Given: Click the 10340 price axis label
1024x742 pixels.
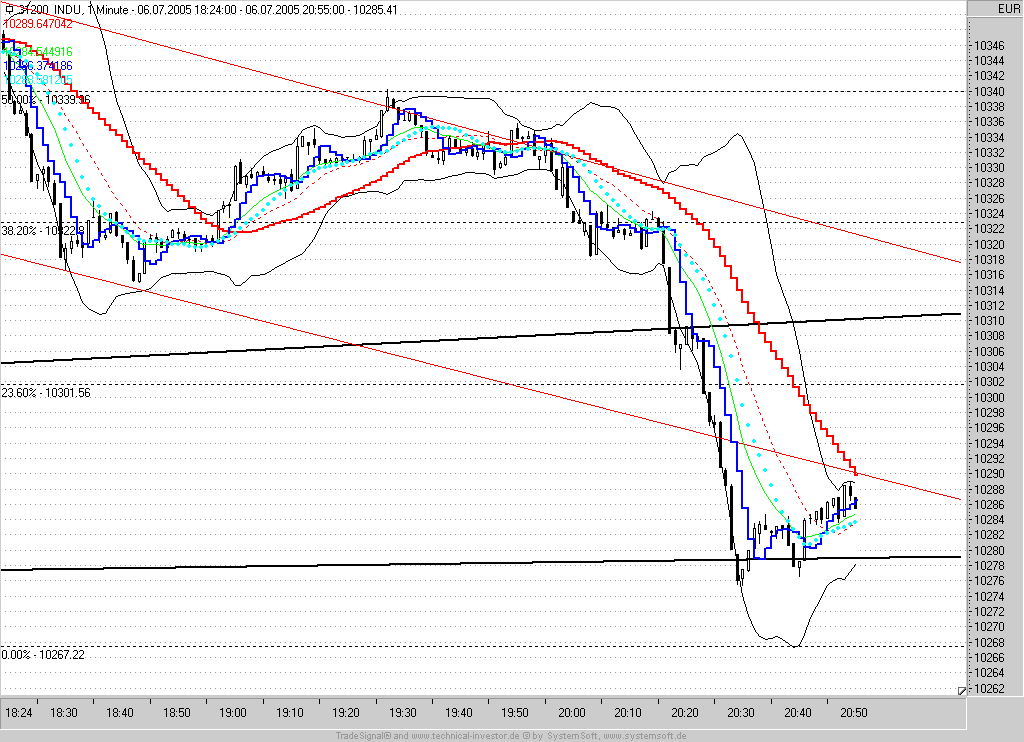Looking at the screenshot, I should pyautogui.click(x=989, y=91).
